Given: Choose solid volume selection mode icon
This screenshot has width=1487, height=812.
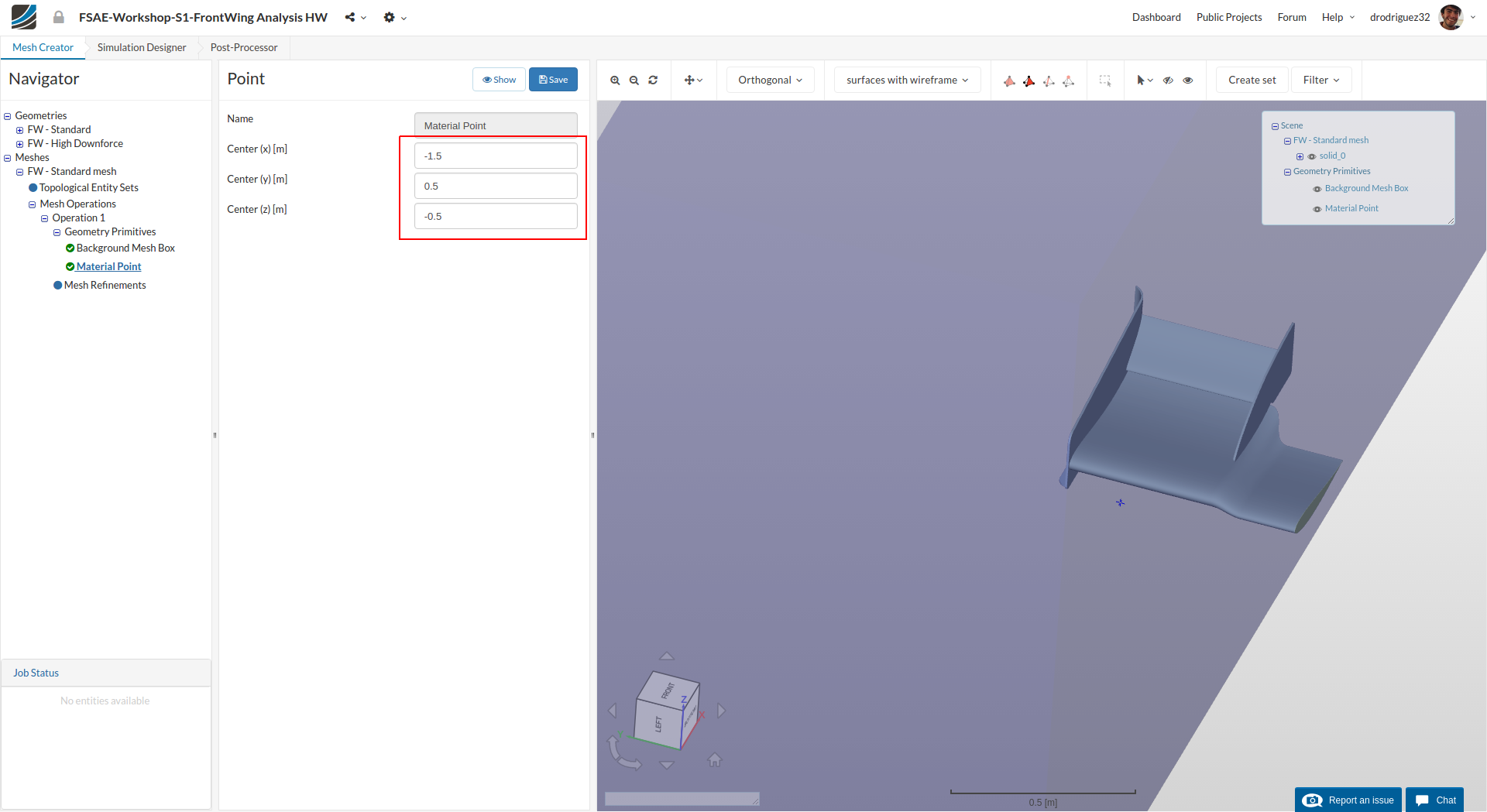Looking at the screenshot, I should (x=1029, y=81).
